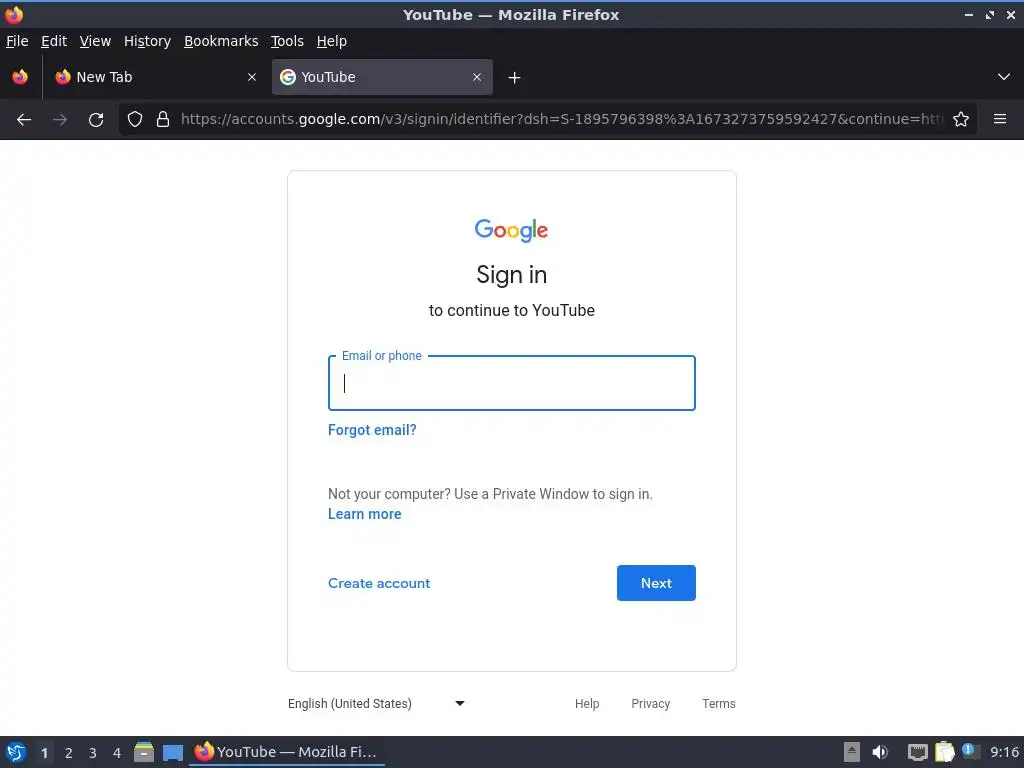1024x768 pixels.
Task: Focus the Email or phone field
Action: [x=512, y=383]
